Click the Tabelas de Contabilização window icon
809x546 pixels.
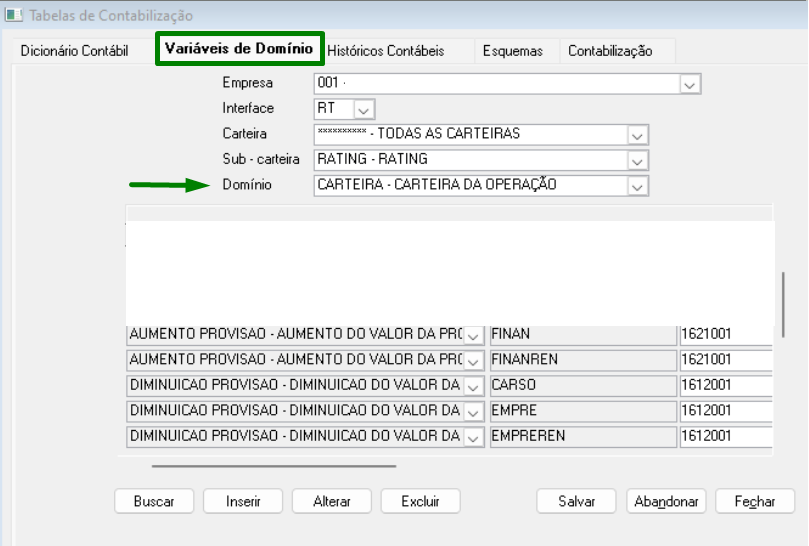tap(13, 16)
